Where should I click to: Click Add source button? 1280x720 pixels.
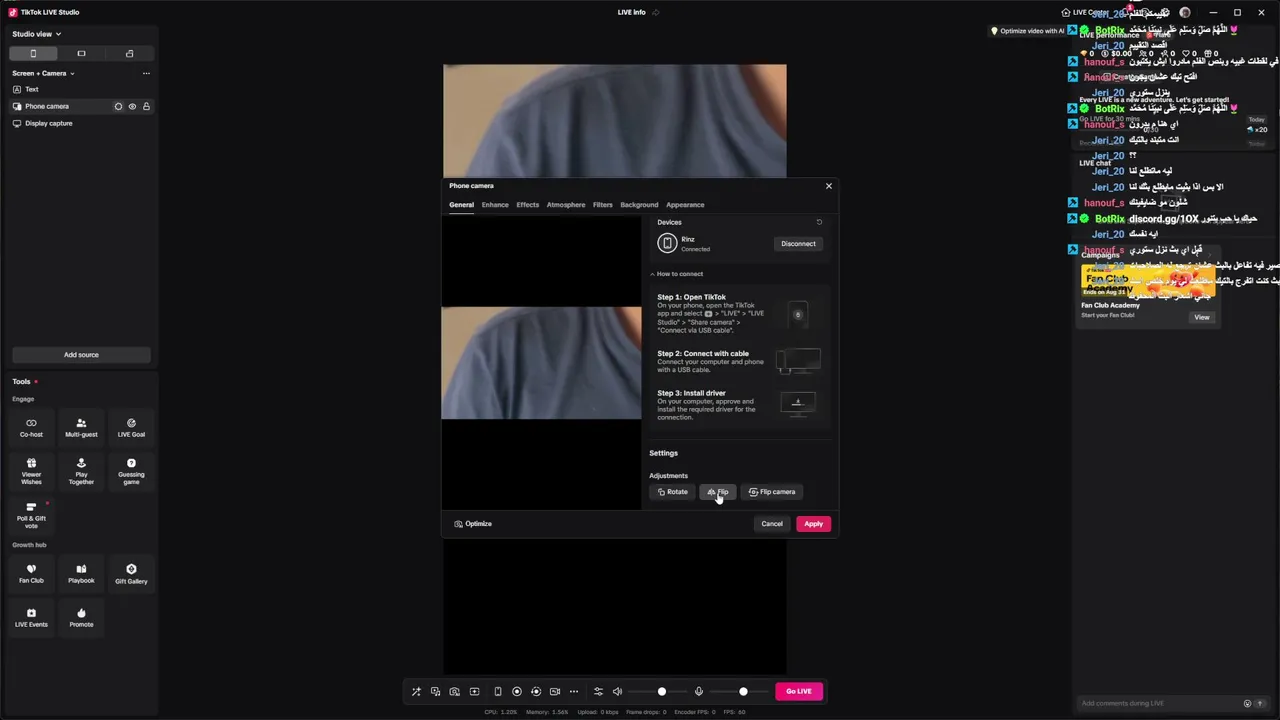81,355
